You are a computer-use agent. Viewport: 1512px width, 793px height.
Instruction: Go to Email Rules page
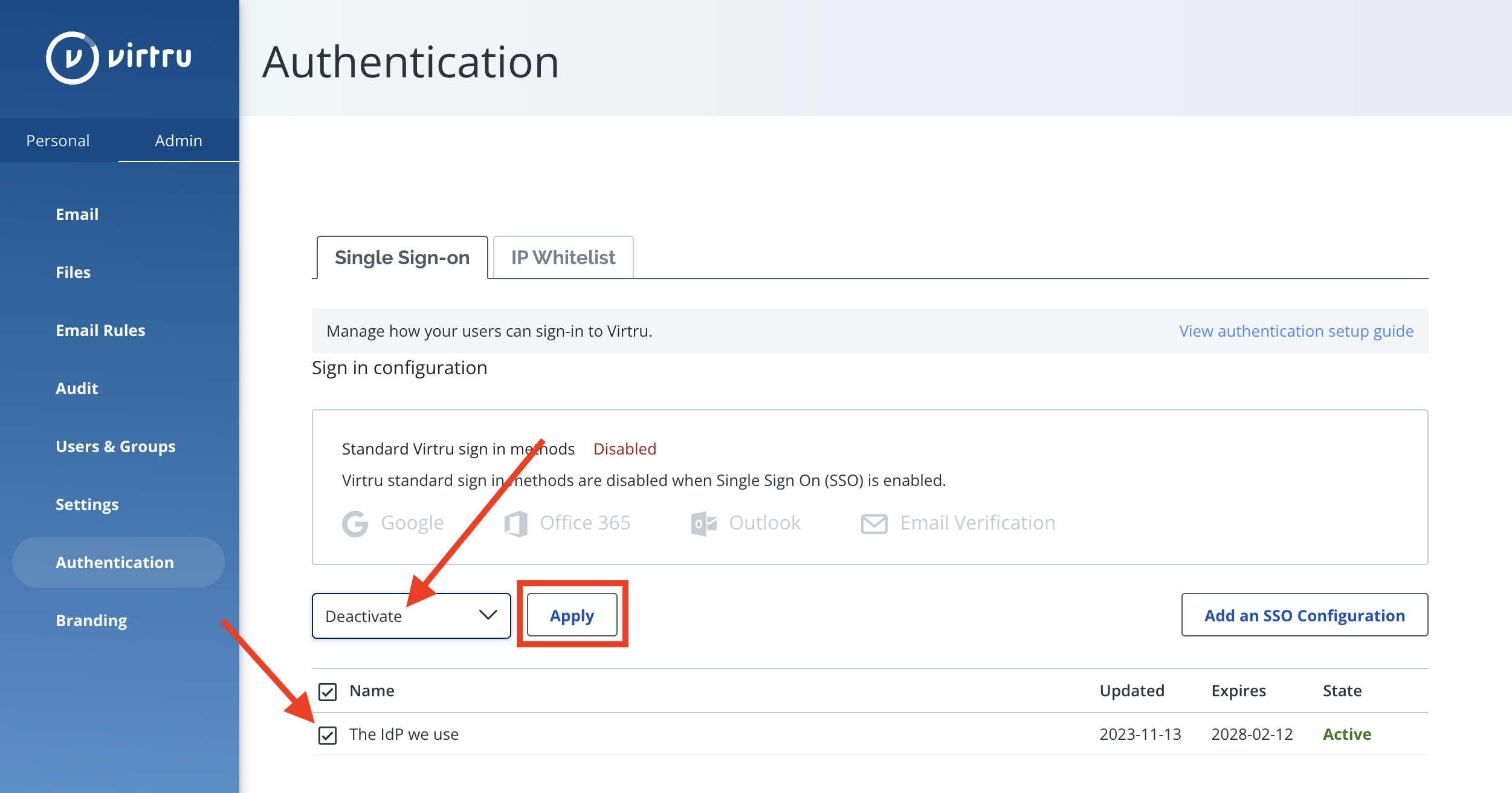(x=100, y=331)
